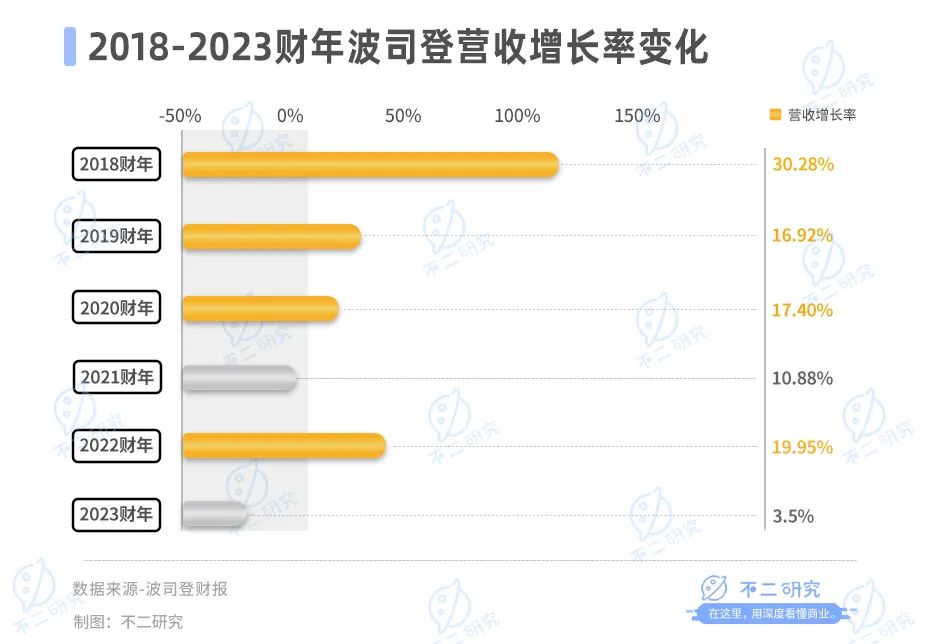Click the long orange bar for 2018财年
The image size is (940, 644).
point(370,165)
